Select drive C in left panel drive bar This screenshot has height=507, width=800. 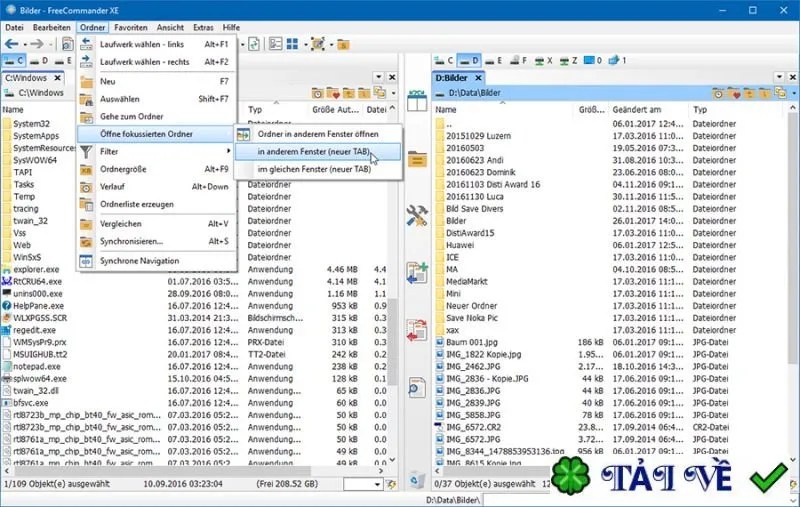point(14,61)
